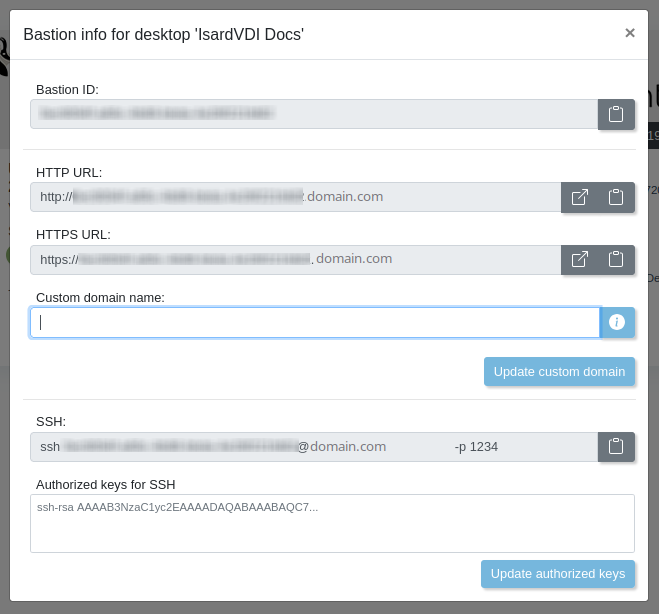This screenshot has width=659, height=614.
Task: Copy the SSH command to clipboard
Action: pos(616,447)
